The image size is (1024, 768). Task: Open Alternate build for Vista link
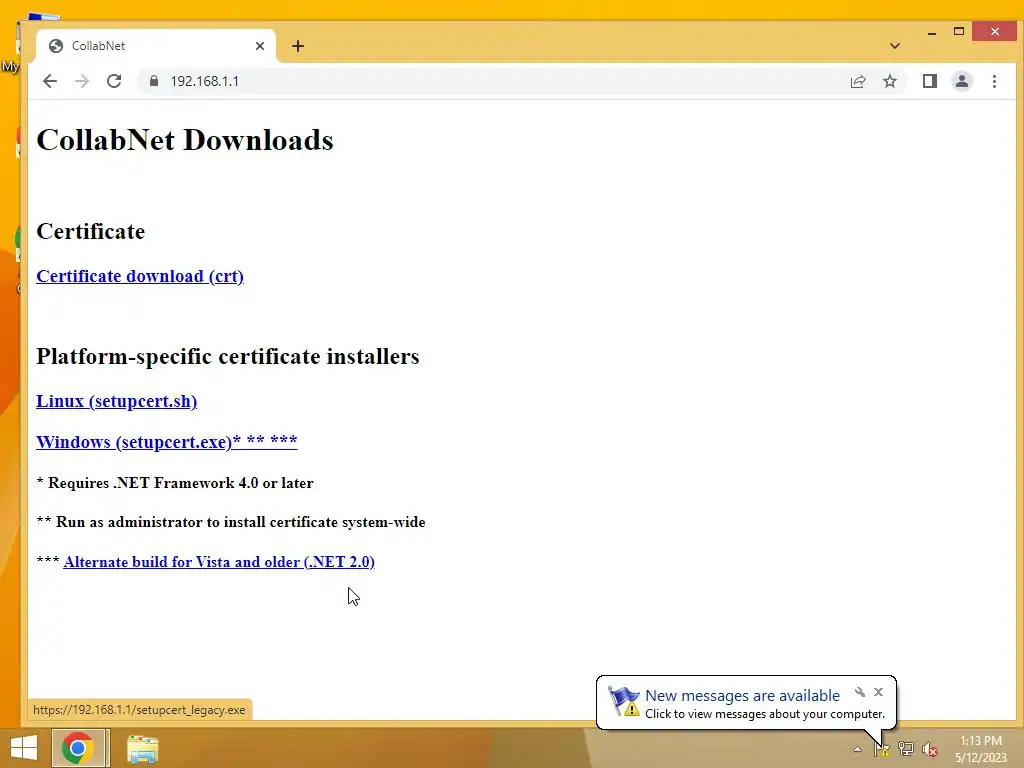click(x=219, y=562)
